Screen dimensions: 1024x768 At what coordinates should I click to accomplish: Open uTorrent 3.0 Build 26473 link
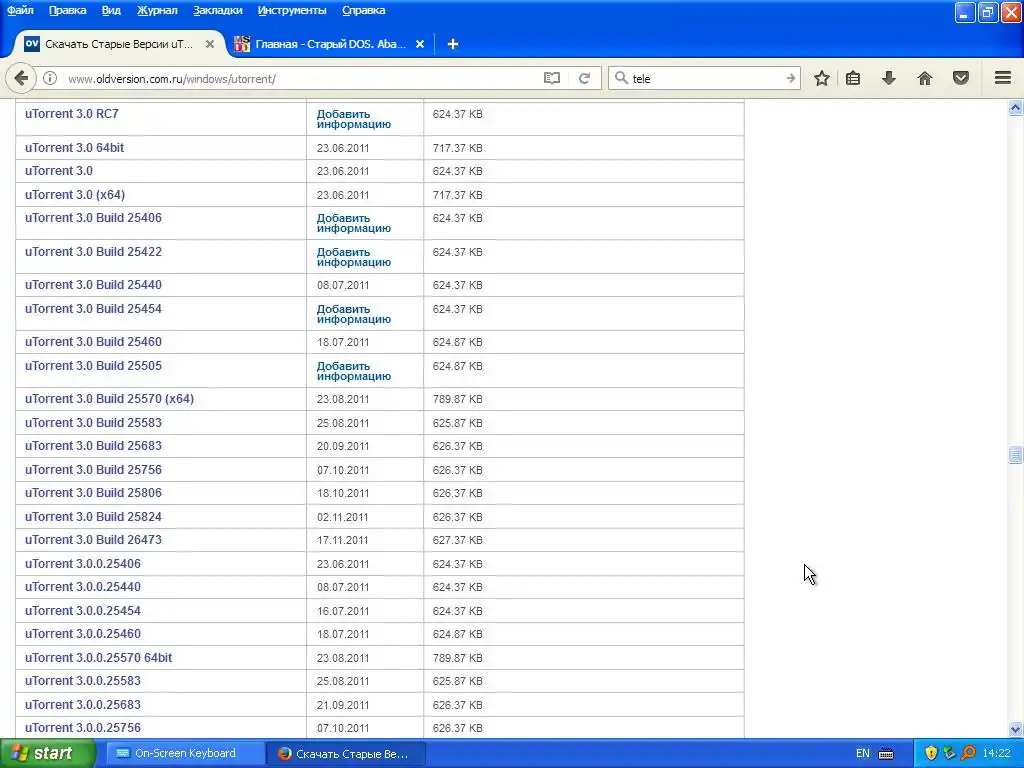click(x=93, y=539)
